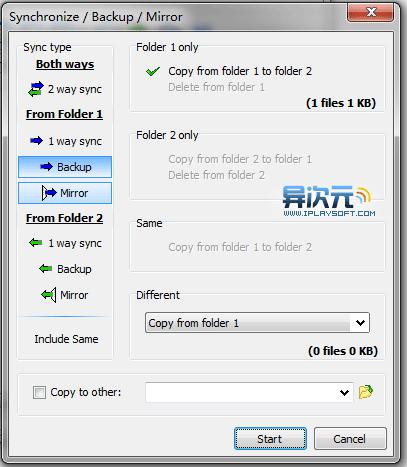Toggle the Include Same option
The image size is (407, 467).
(66, 339)
